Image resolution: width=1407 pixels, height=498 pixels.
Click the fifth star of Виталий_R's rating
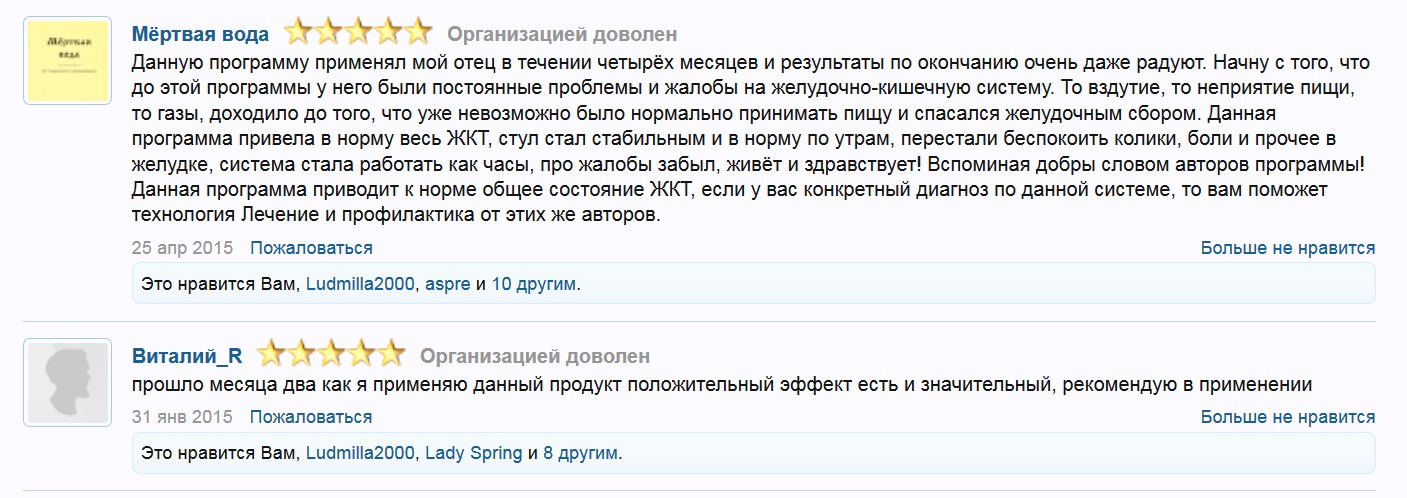click(391, 355)
